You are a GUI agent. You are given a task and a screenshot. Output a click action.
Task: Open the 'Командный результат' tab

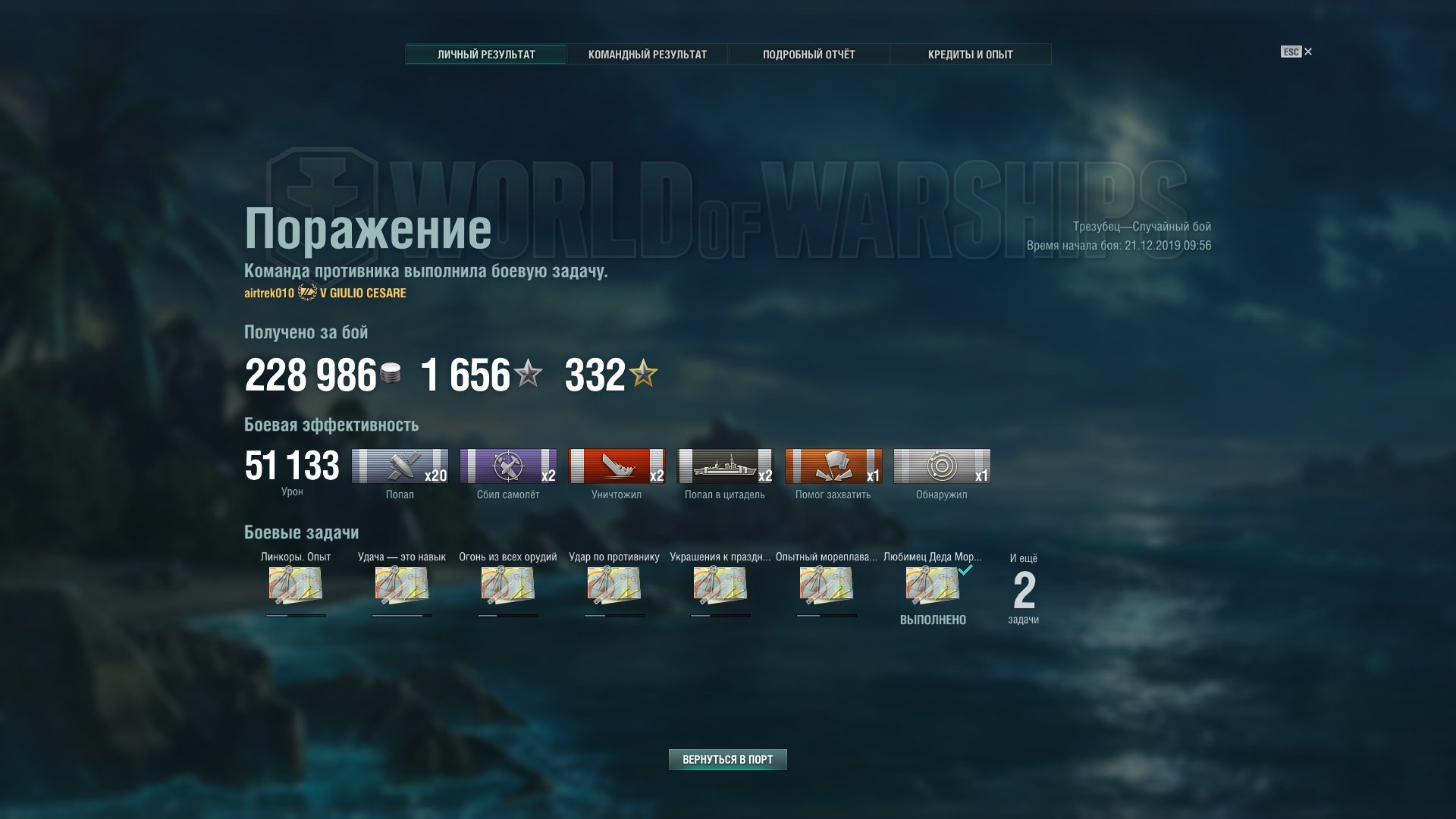point(648,55)
